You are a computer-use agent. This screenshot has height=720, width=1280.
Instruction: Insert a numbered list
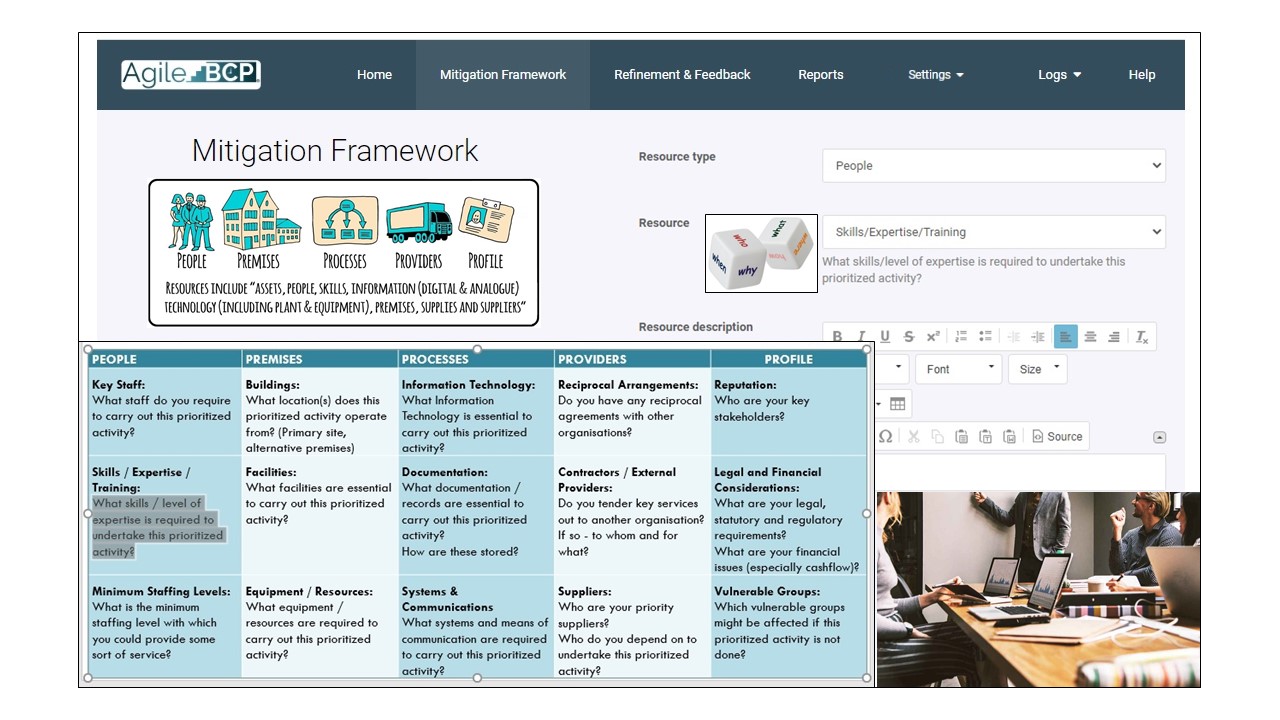962,337
